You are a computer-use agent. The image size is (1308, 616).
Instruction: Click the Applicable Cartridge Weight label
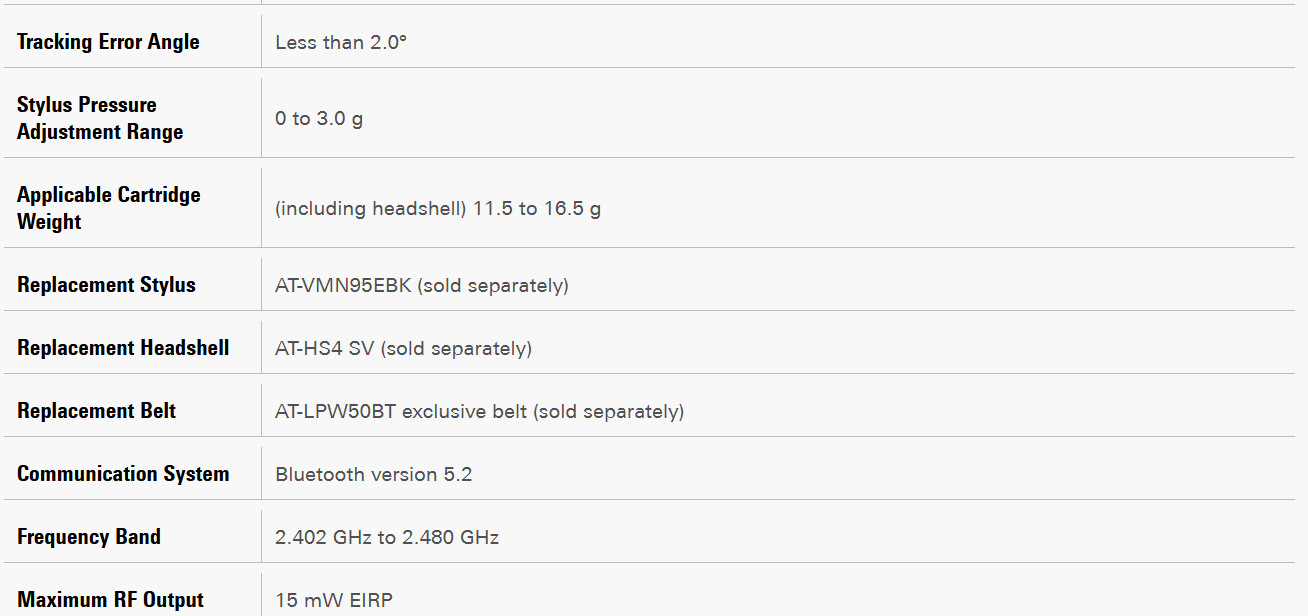pyautogui.click(x=108, y=208)
